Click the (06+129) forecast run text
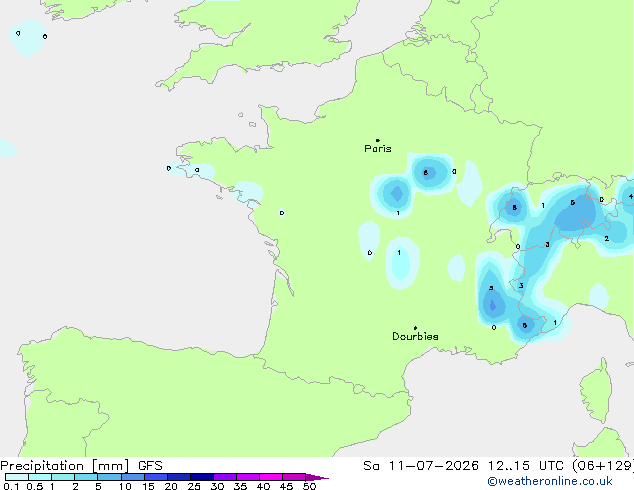The image size is (634, 490). pos(603,466)
